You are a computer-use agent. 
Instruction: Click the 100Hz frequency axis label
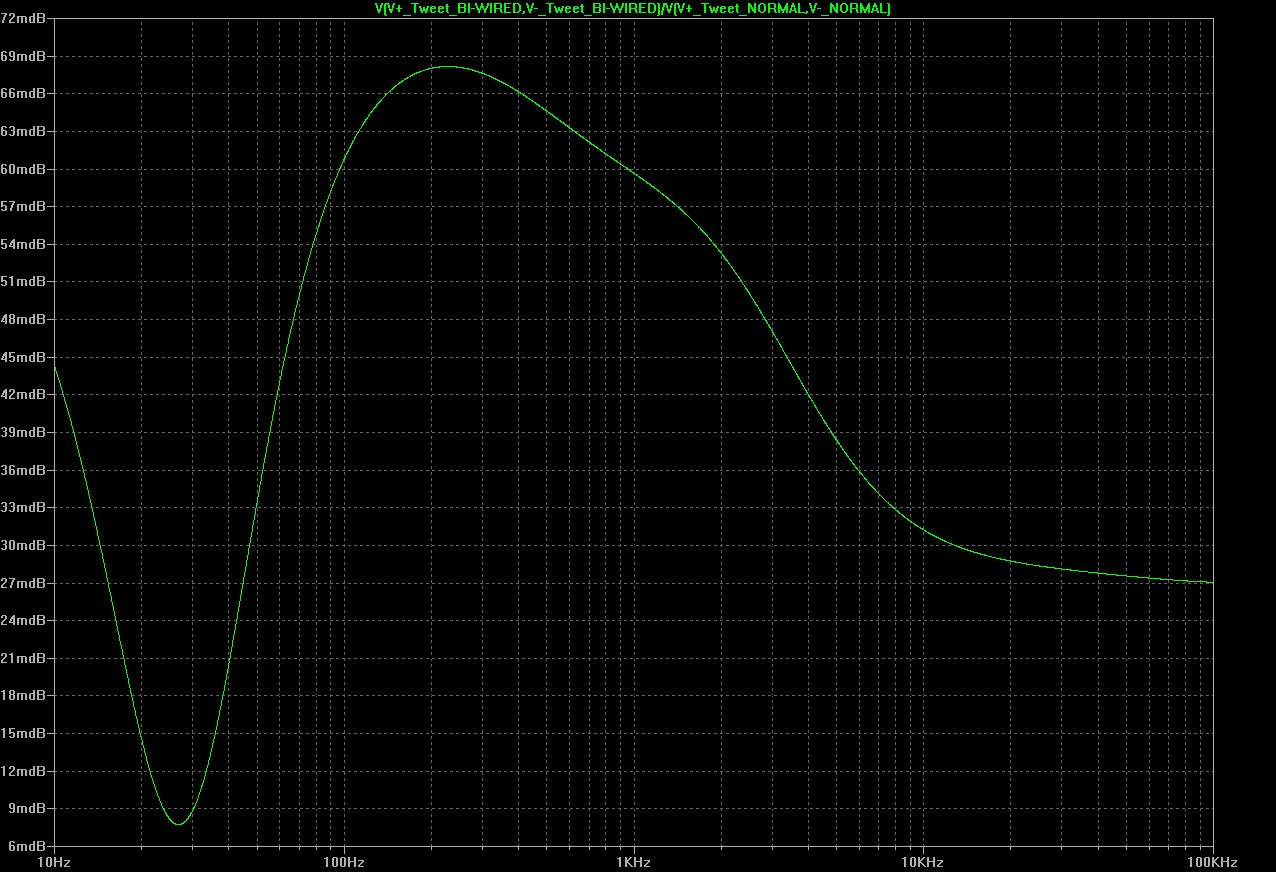(343, 862)
